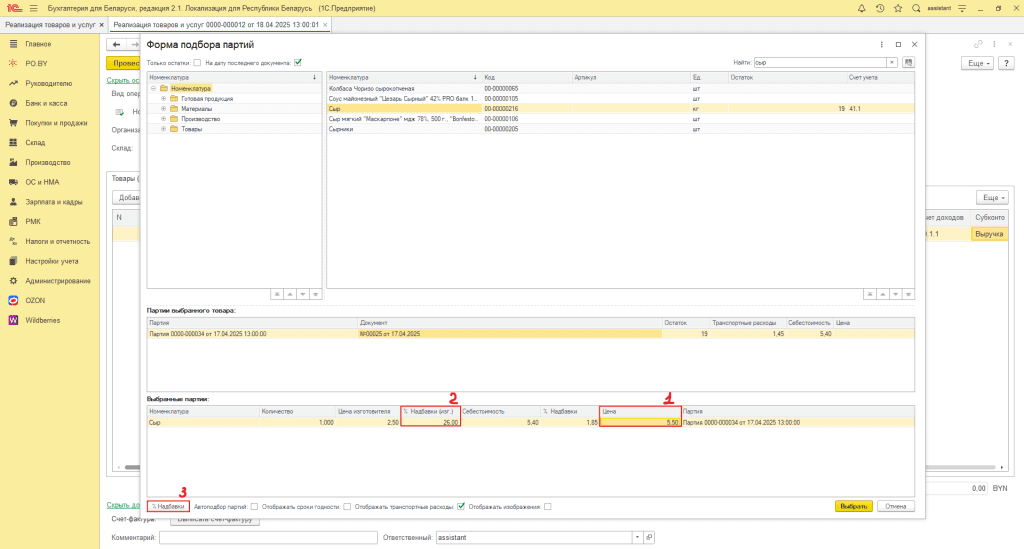Image resolution: width=1024 pixels, height=549 pixels.
Task: Click the Производство sidebar icon
Action: (13, 162)
